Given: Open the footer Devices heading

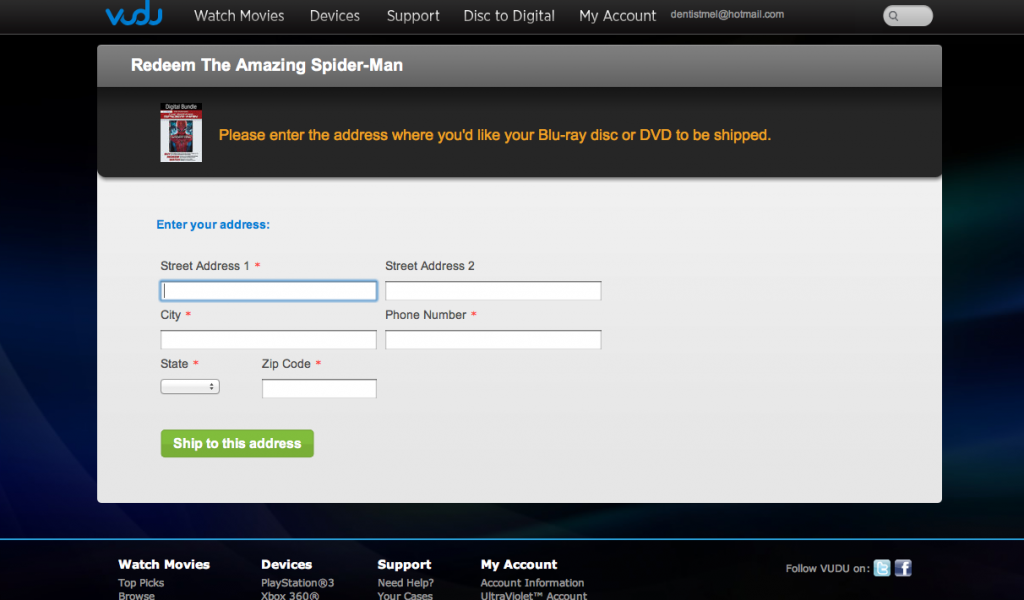Looking at the screenshot, I should click(287, 564).
